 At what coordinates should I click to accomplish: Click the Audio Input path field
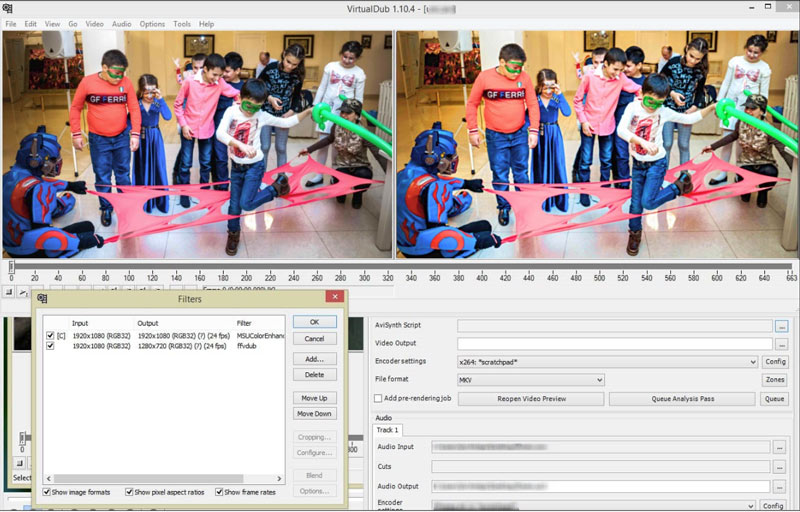[x=601, y=447]
